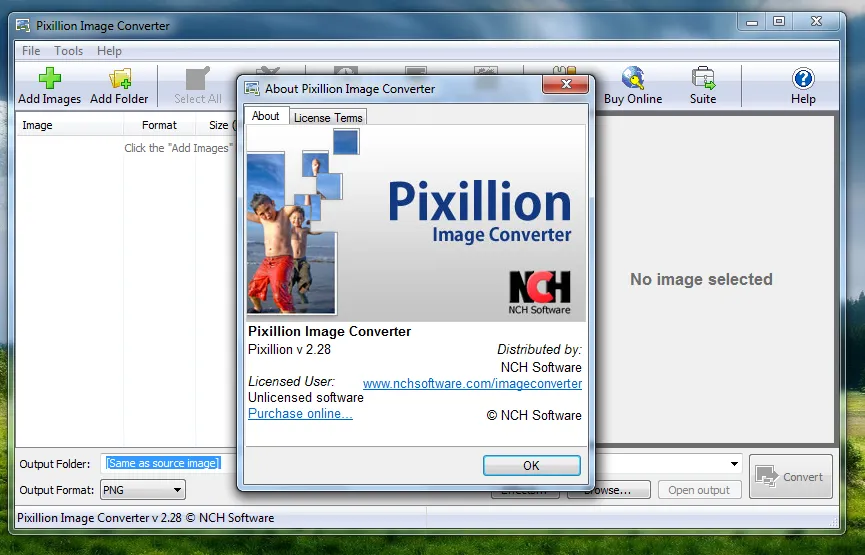Click the 'No image selected' preview text
The width and height of the screenshot is (865, 555).
coord(701,279)
